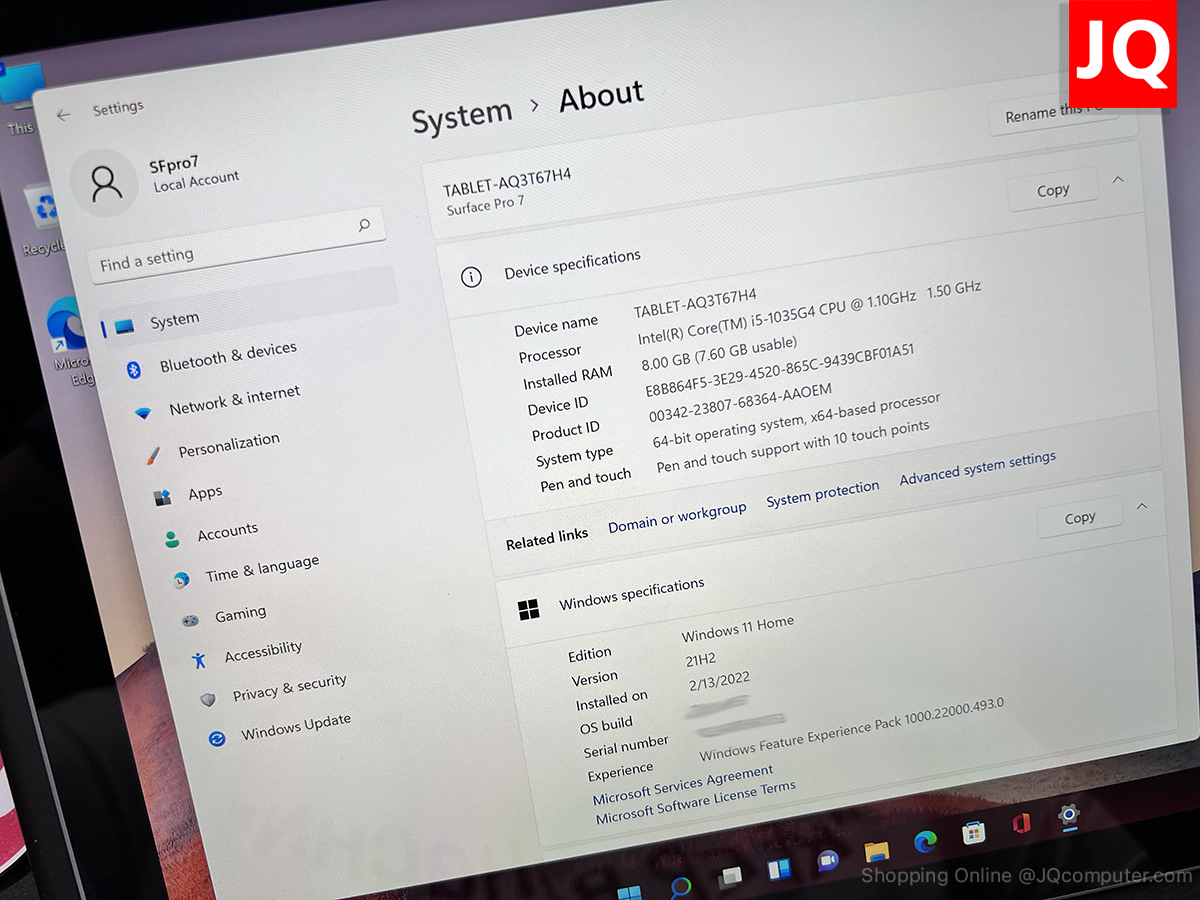This screenshot has height=900, width=1200.
Task: Open Gaming settings
Action: click(240, 614)
